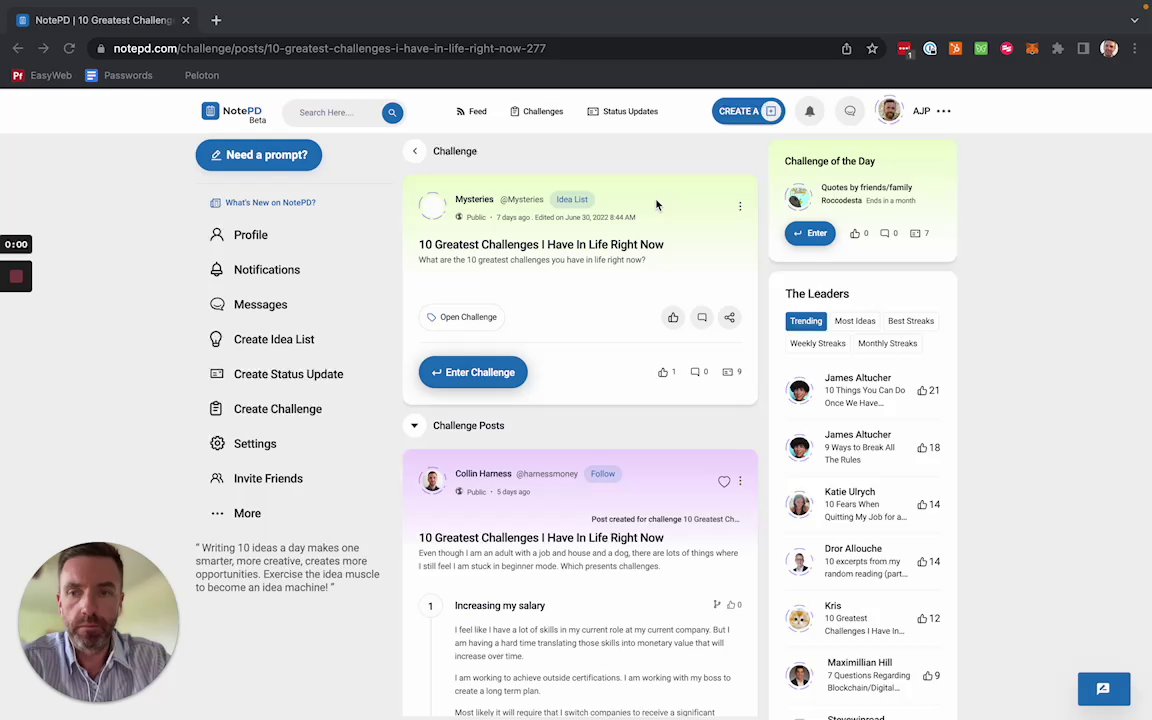Click the entries count icon showing 9
Screen dimensions: 1152x720
727,372
